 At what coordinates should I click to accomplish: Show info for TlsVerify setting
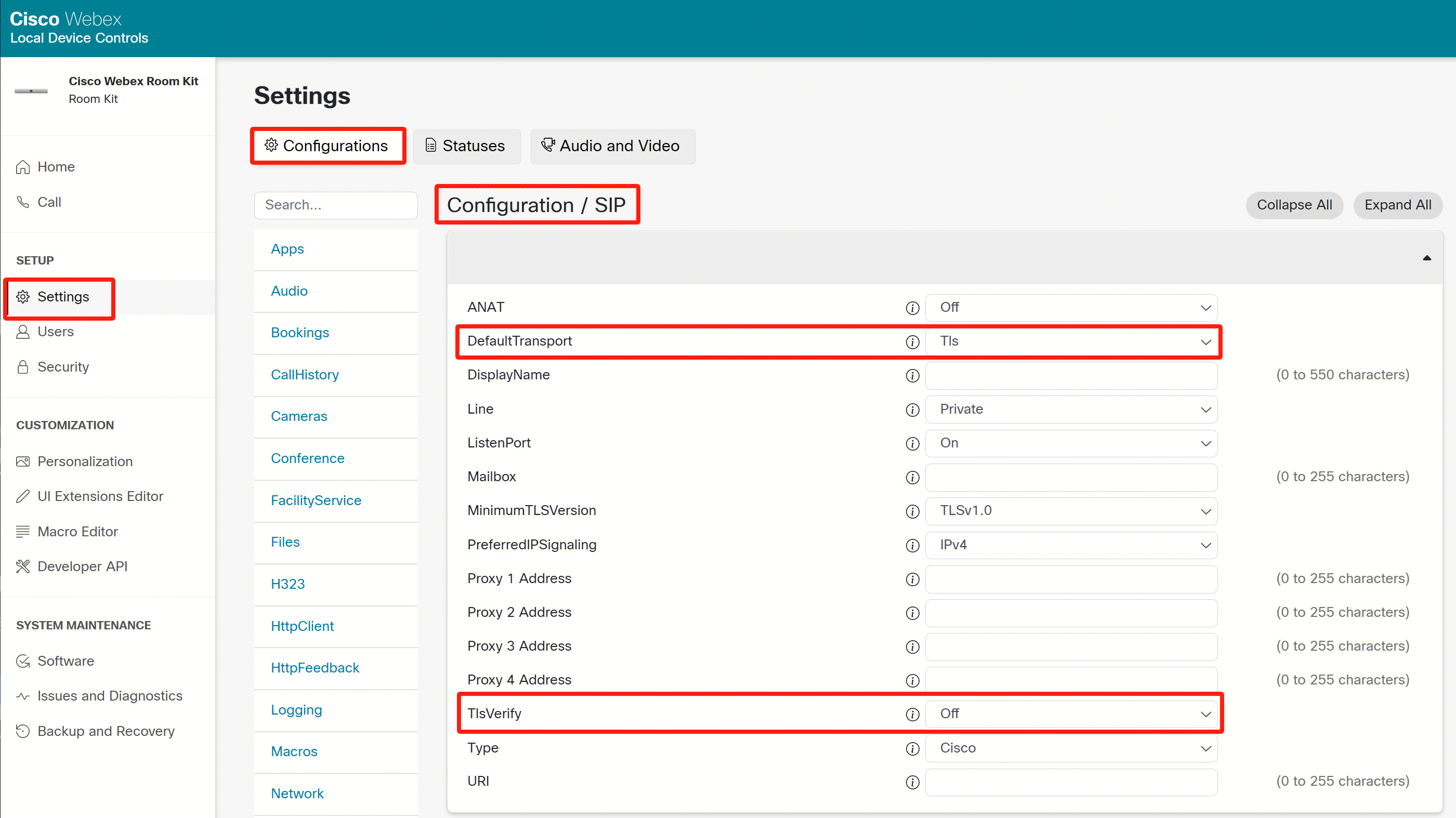pos(912,714)
